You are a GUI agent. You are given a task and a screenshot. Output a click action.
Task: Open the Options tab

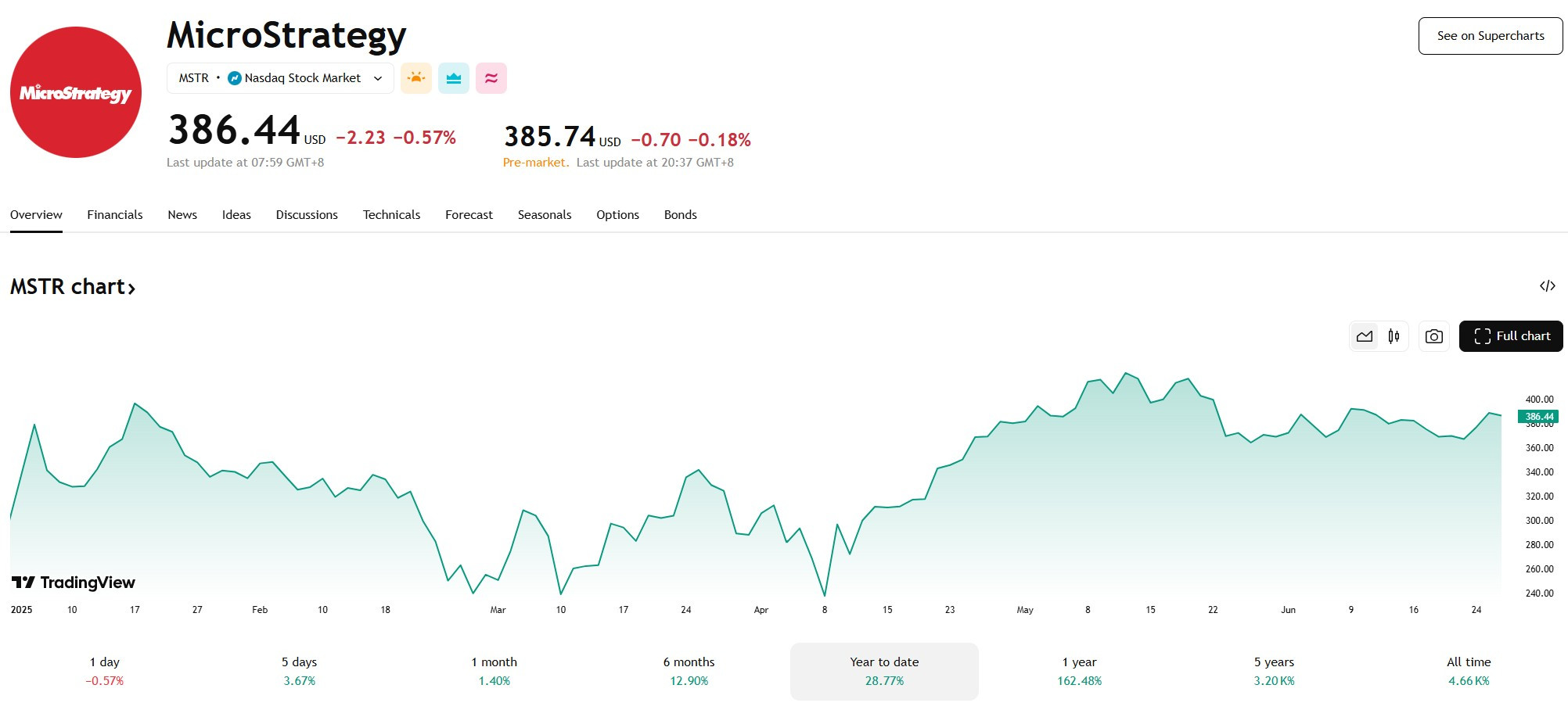tap(617, 215)
